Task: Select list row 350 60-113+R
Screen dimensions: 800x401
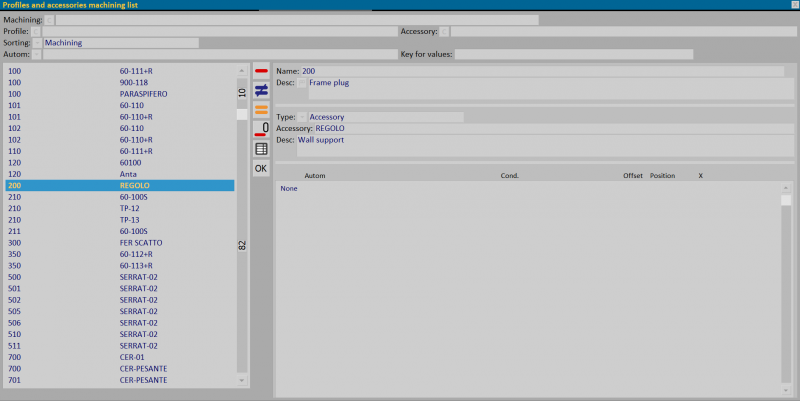Action: coord(120,266)
